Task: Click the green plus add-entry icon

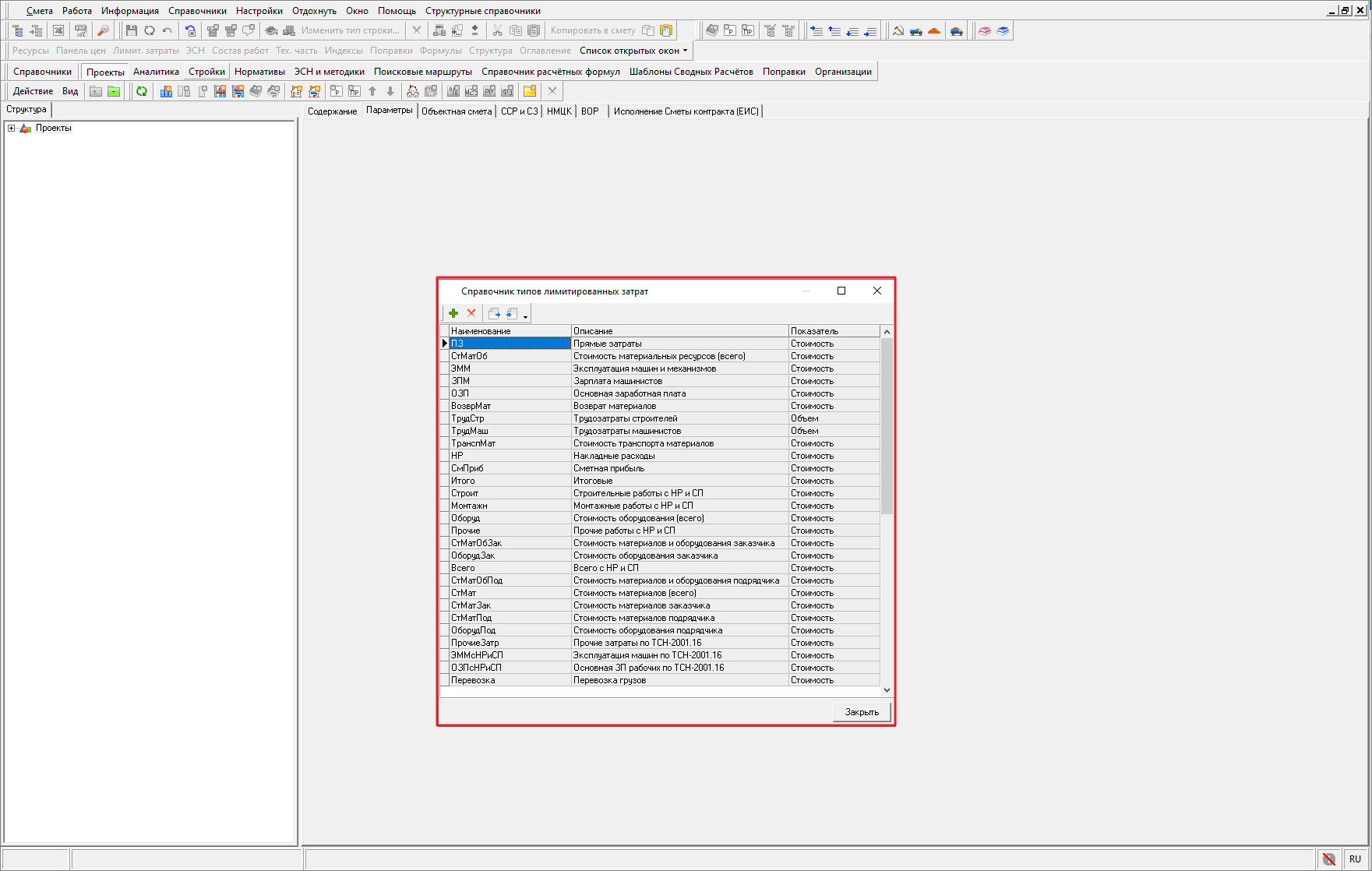Action: [453, 313]
